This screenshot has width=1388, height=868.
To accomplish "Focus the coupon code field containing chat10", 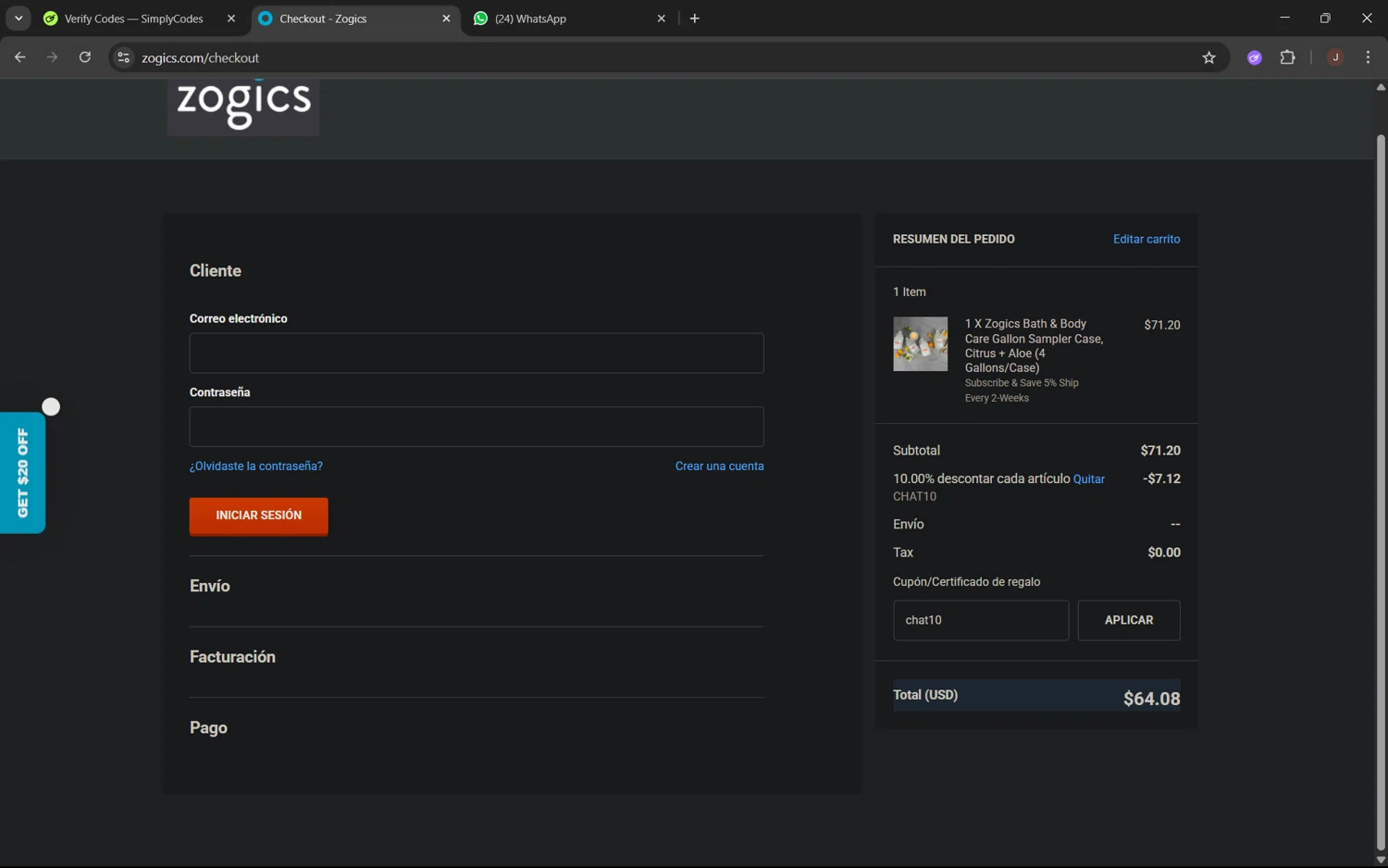I will [981, 620].
